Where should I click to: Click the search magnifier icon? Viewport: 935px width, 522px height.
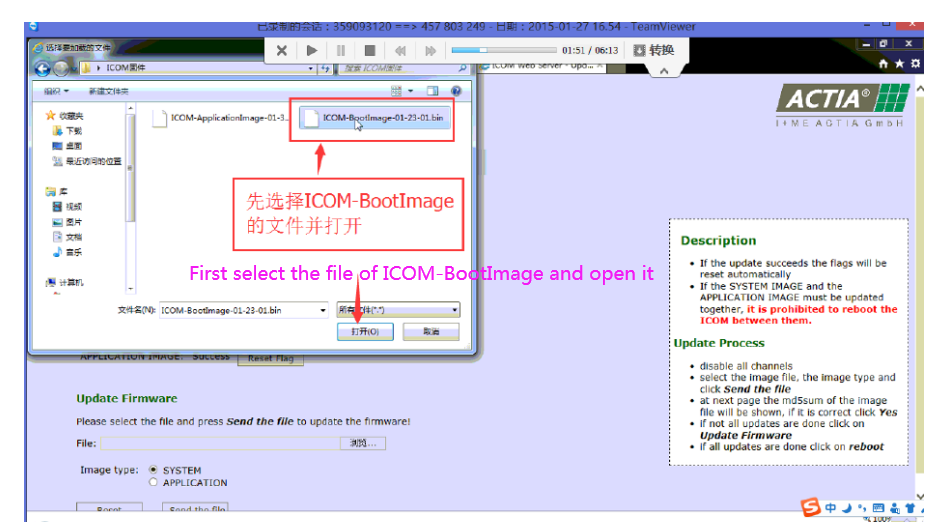coord(462,68)
